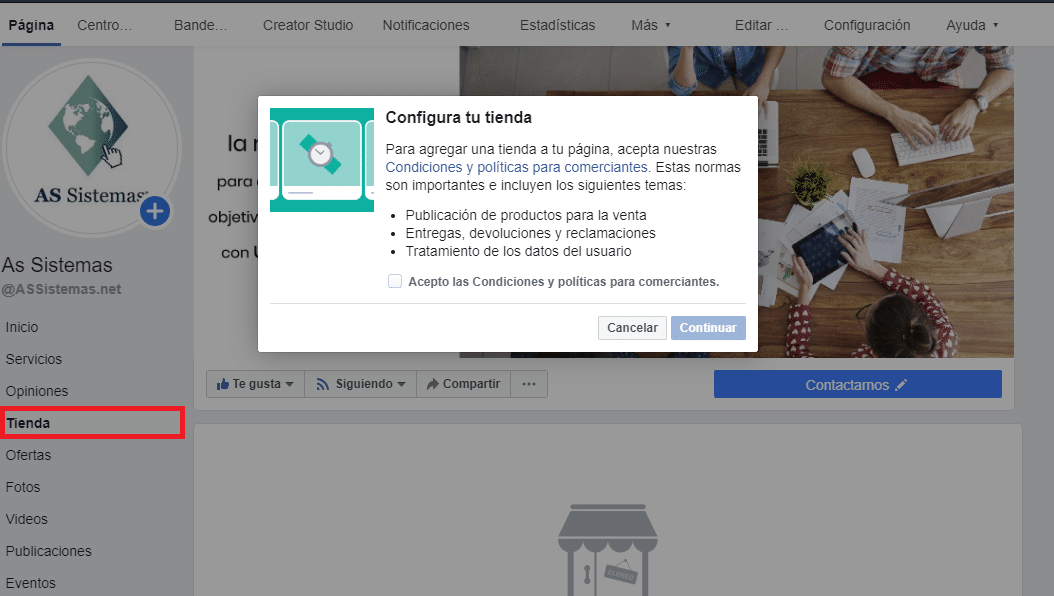This screenshot has width=1054, height=596.
Task: Click the blue plus icon on profile picture
Action: [155, 211]
